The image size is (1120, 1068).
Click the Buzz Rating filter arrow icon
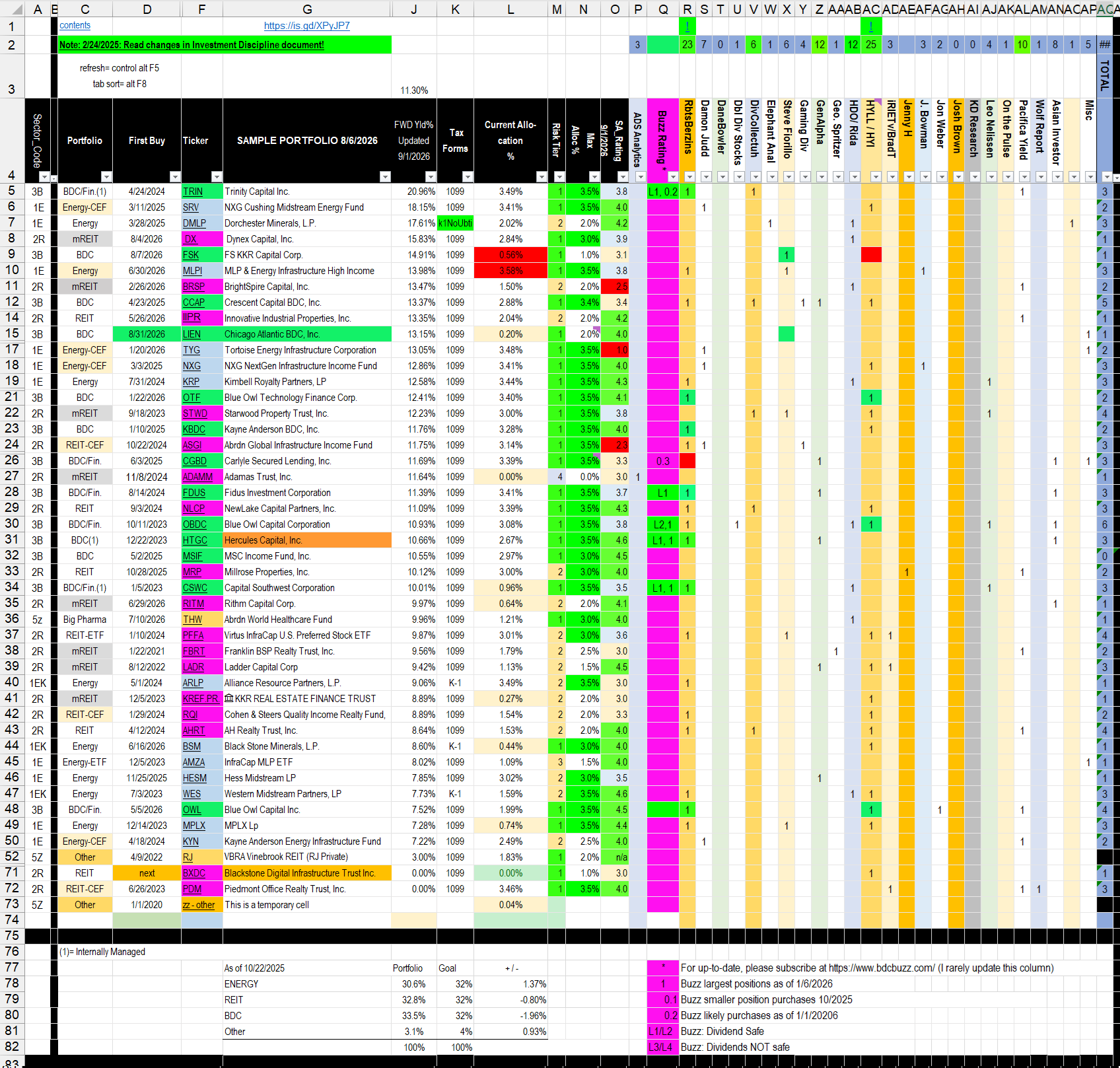point(673,176)
